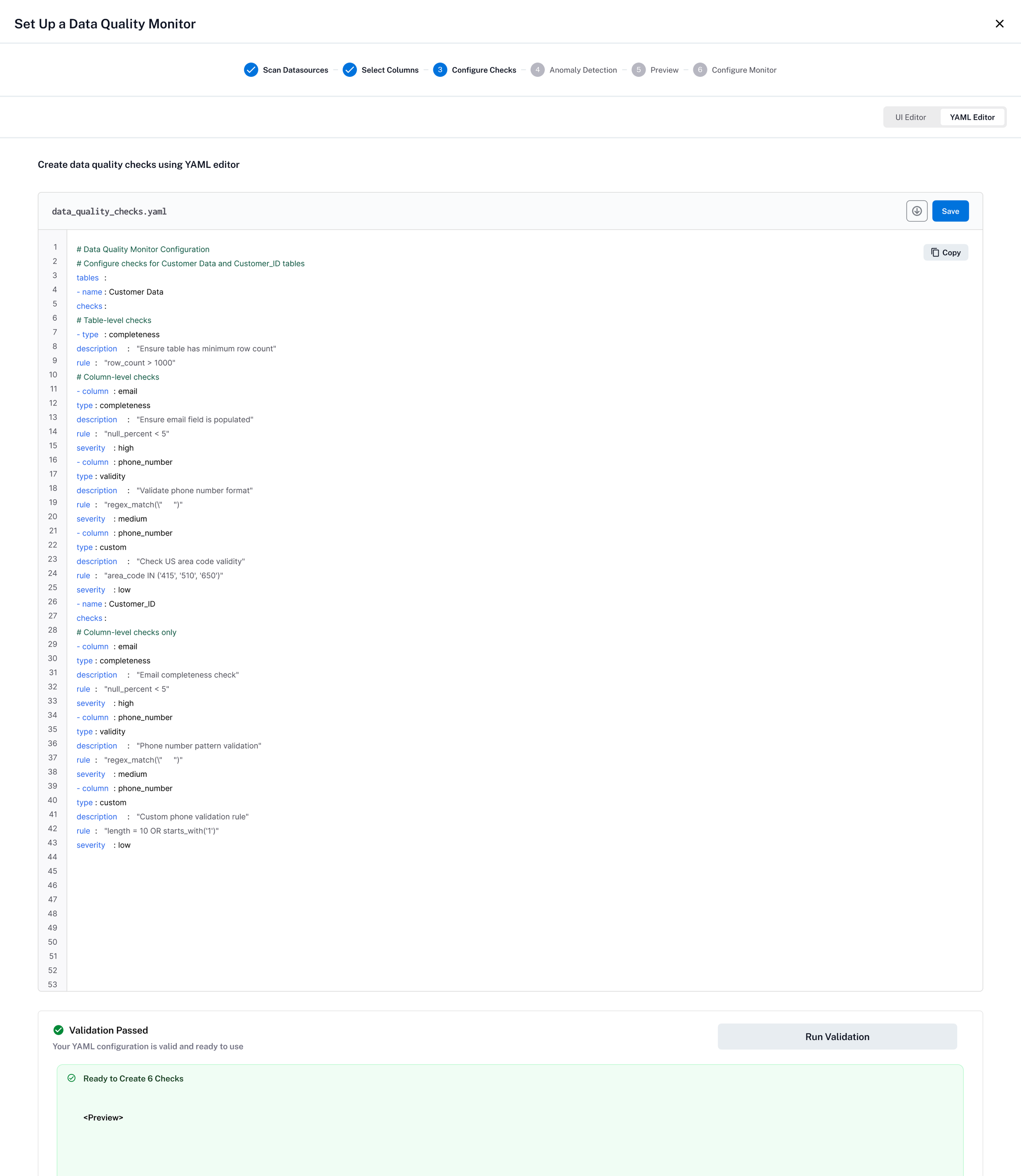Click Ready to Create 6 Checks header

pos(133,1078)
